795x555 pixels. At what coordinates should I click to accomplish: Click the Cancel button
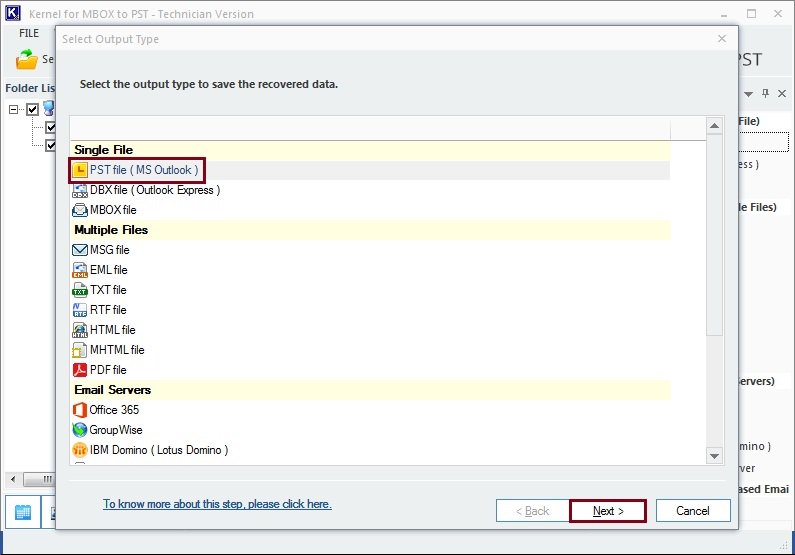coord(693,511)
